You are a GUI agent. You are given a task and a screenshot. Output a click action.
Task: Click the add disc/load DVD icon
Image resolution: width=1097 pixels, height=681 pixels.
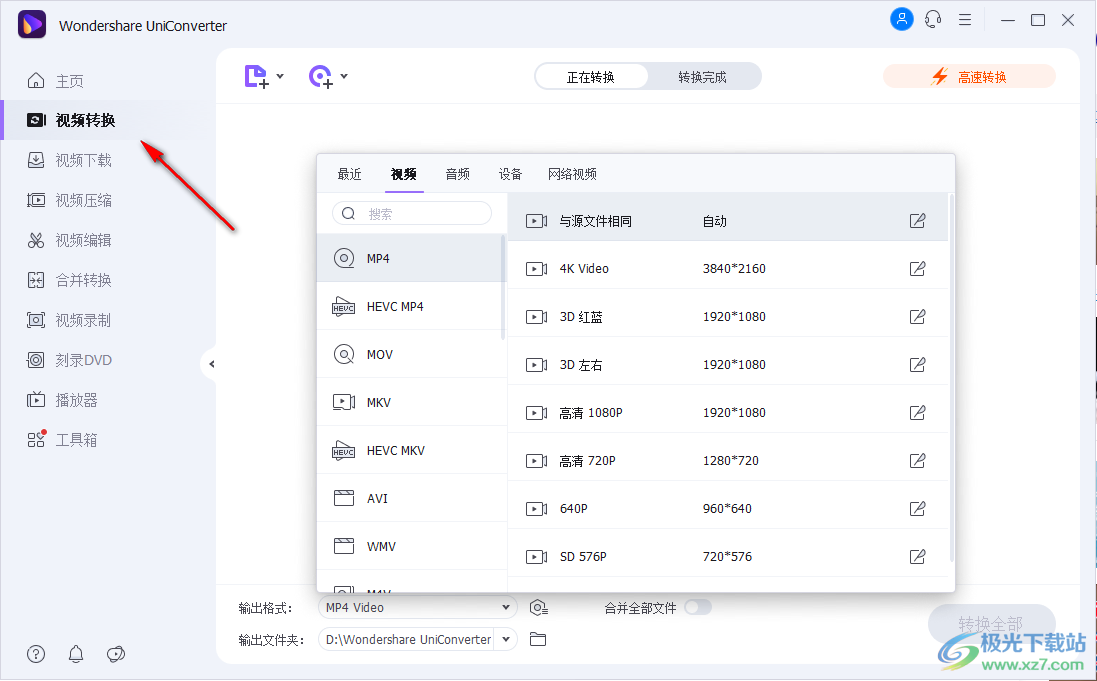tap(321, 76)
